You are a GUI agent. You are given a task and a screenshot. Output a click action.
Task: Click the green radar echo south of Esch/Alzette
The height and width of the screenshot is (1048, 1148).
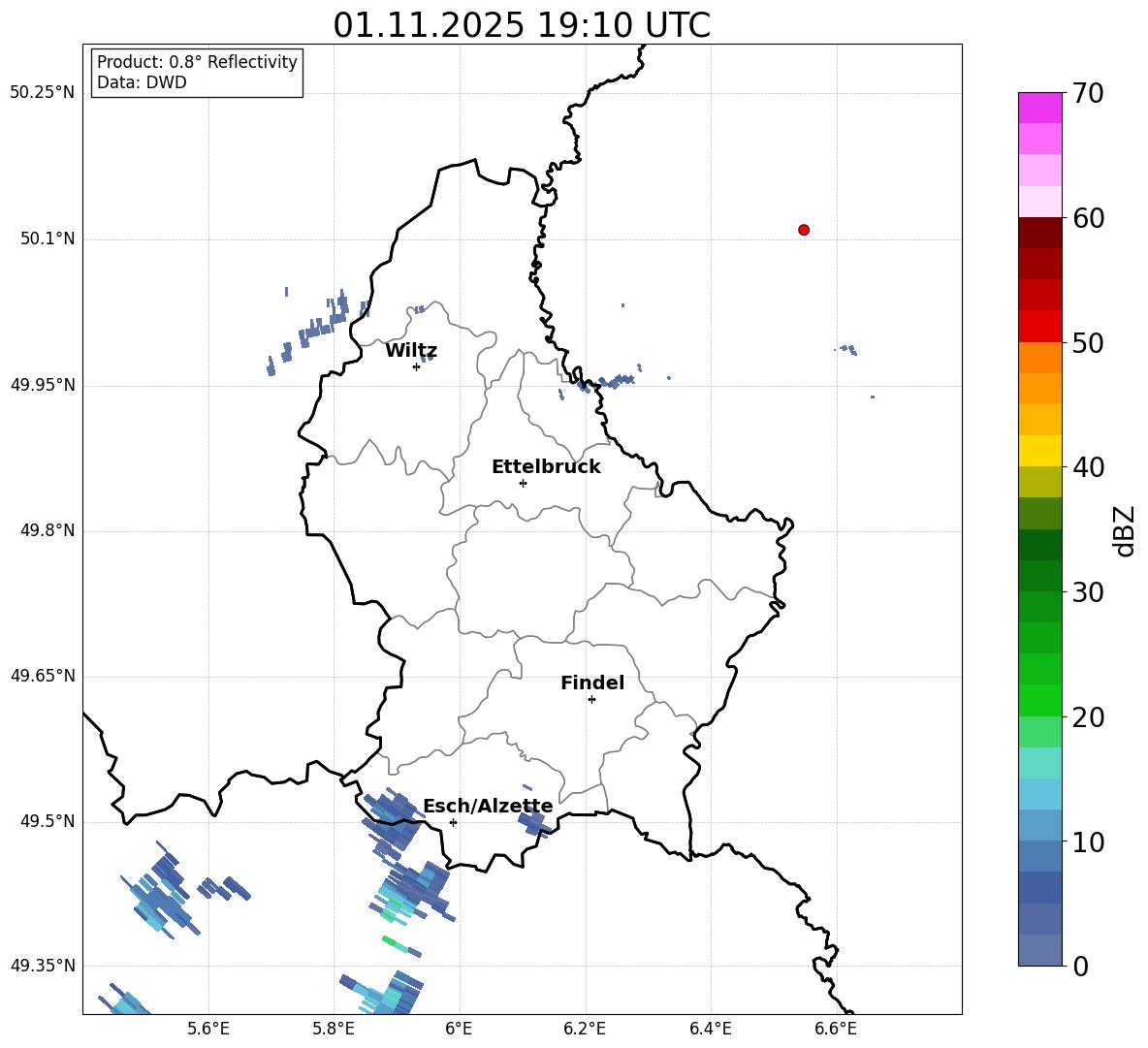pos(395,942)
